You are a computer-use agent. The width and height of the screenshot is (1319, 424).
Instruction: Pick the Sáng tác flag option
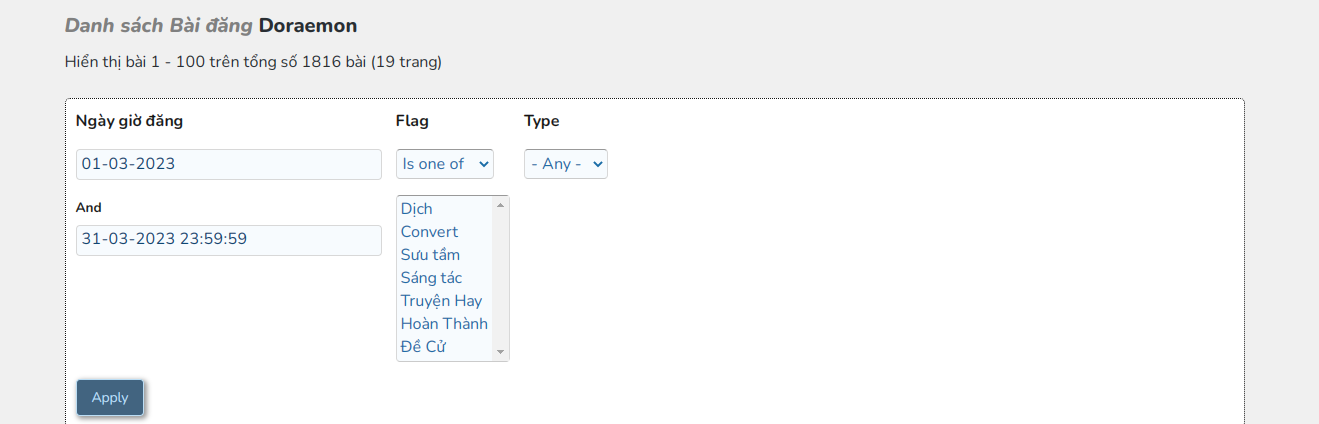coord(431,278)
